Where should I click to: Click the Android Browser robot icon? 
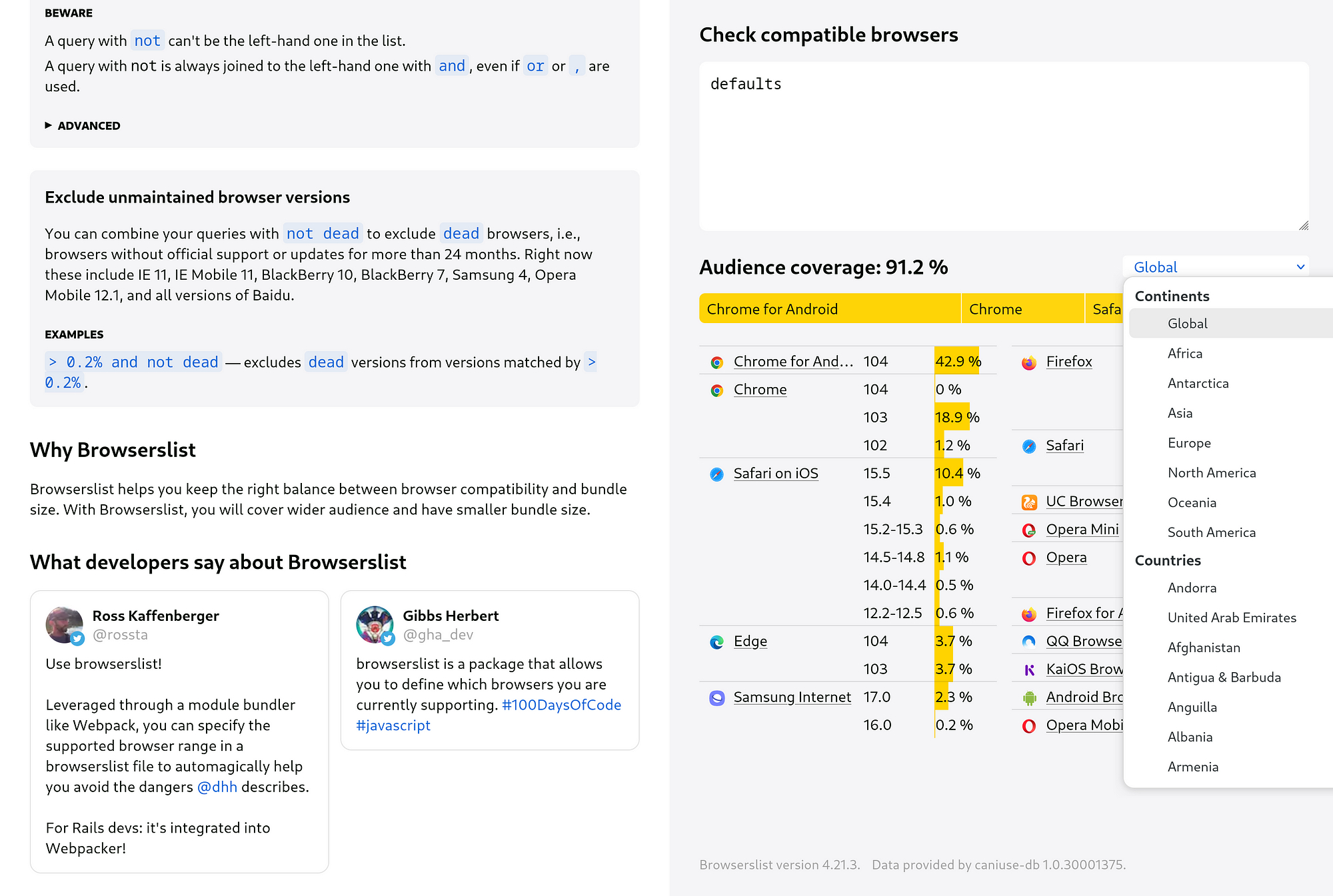tap(1029, 698)
